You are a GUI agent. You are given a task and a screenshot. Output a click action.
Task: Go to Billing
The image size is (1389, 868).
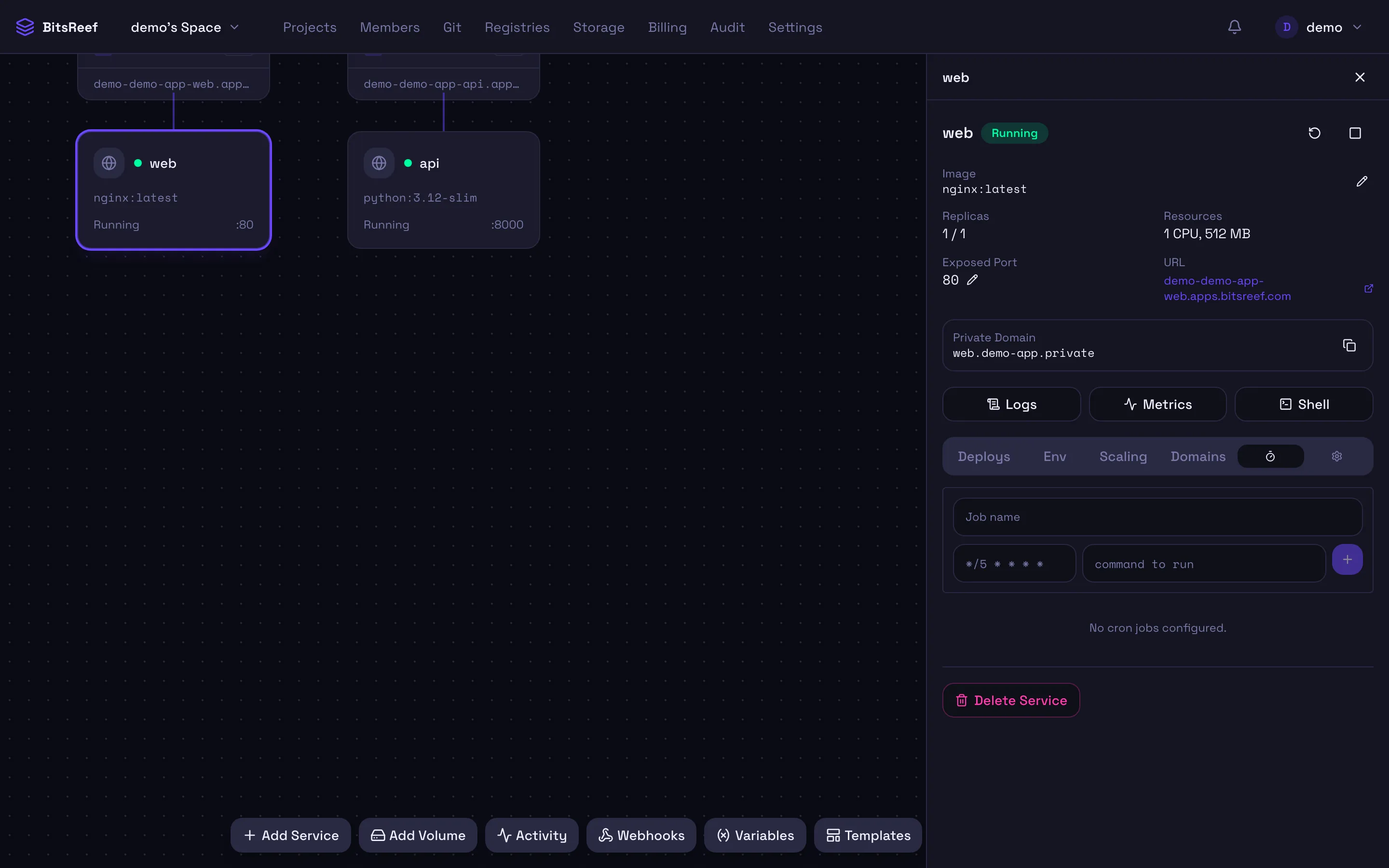tap(667, 27)
